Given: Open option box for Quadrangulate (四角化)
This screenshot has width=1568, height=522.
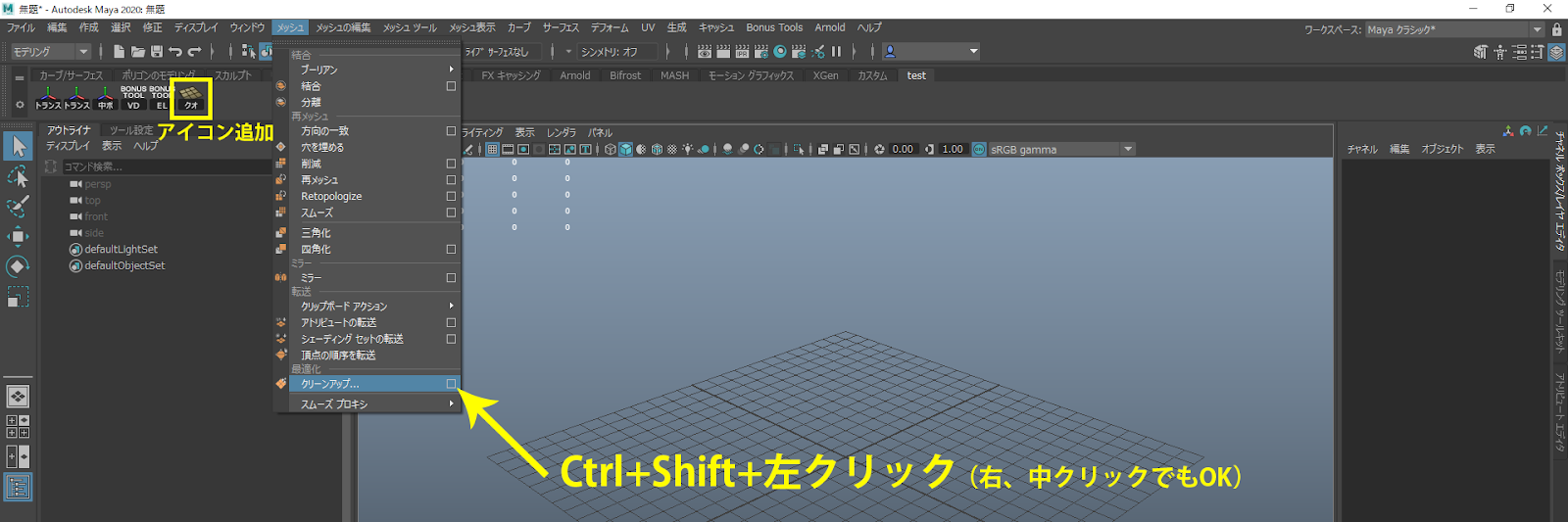Looking at the screenshot, I should tap(451, 249).
